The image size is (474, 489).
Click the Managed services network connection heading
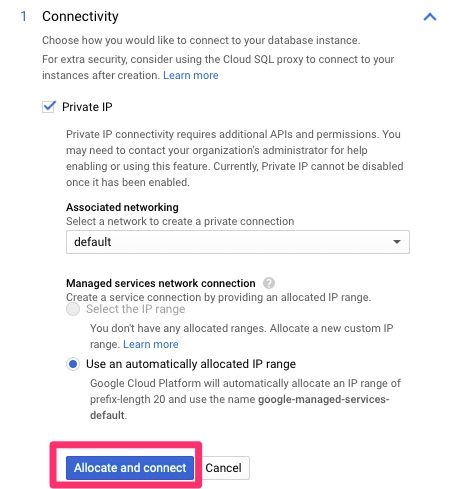click(x=161, y=283)
